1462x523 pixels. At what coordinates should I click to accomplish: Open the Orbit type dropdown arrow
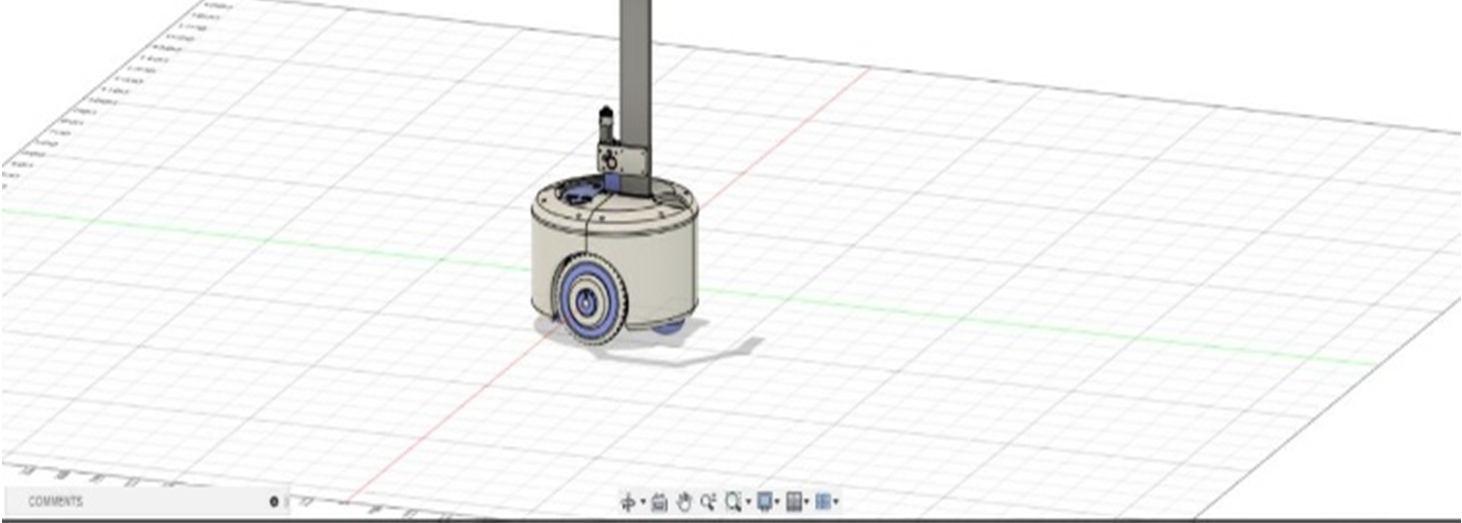[x=643, y=501]
